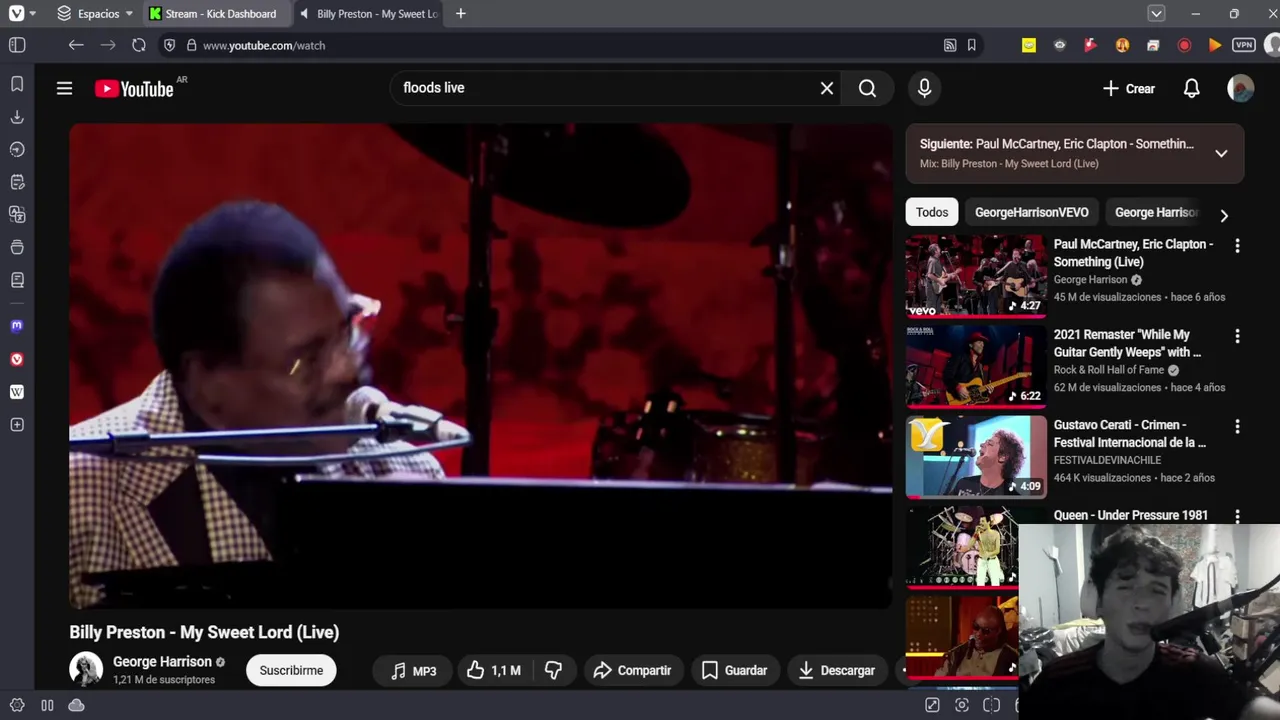
Task: Start voice search with microphone
Action: (924, 88)
